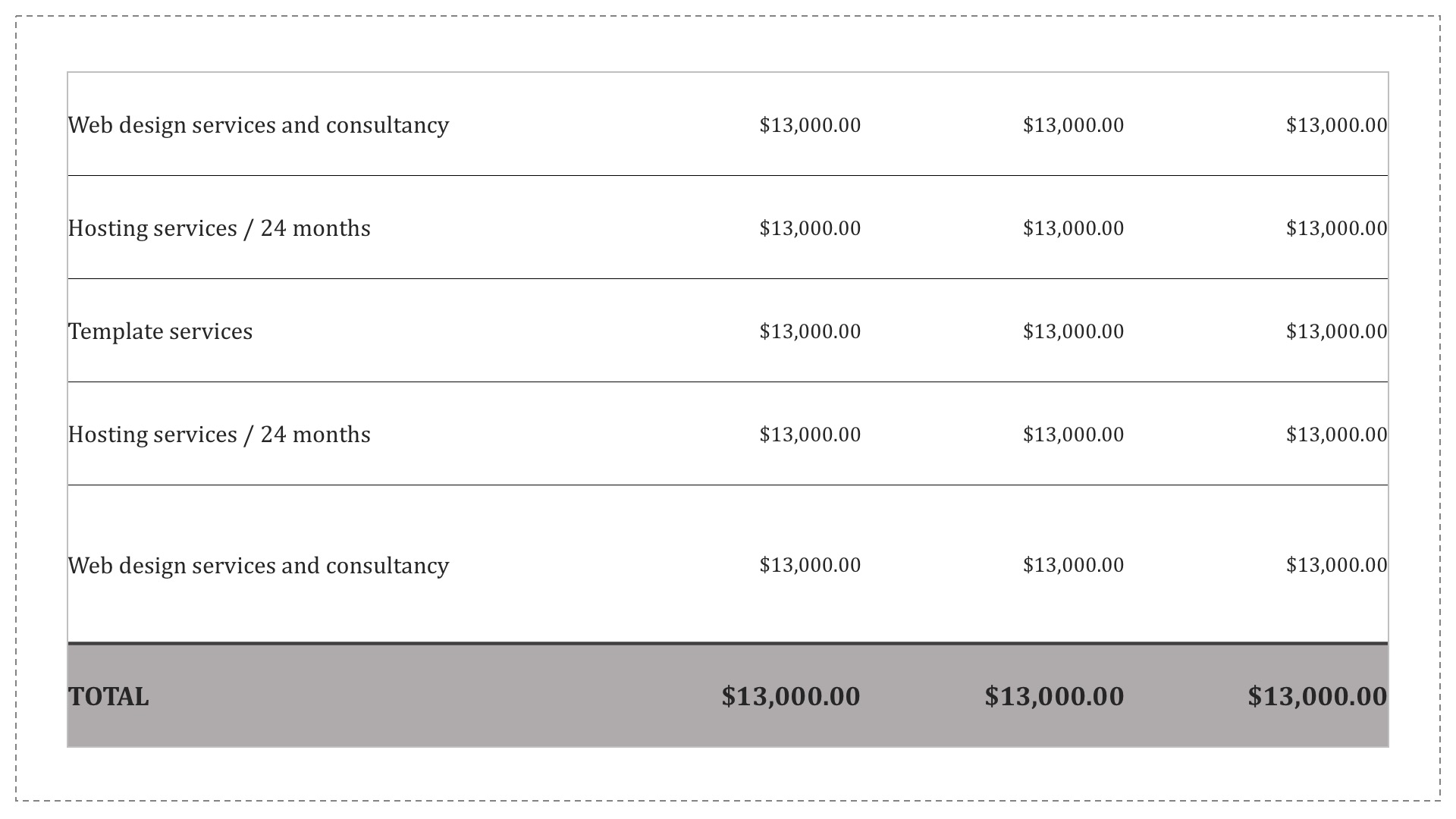Select the last Web design services and consultancy cell

[259, 566]
